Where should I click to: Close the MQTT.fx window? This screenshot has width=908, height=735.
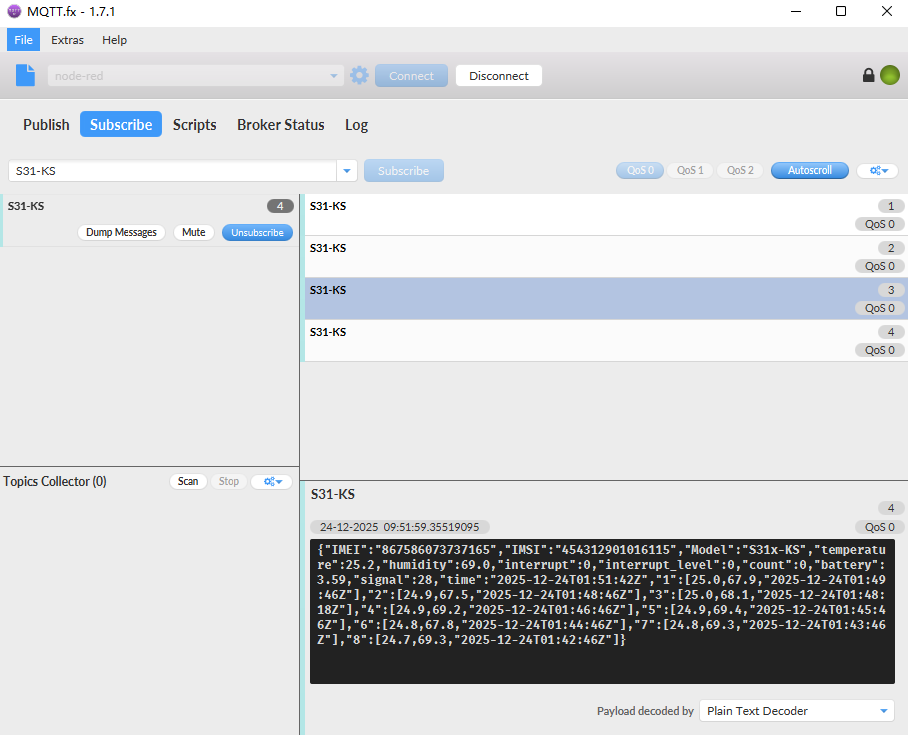click(887, 12)
